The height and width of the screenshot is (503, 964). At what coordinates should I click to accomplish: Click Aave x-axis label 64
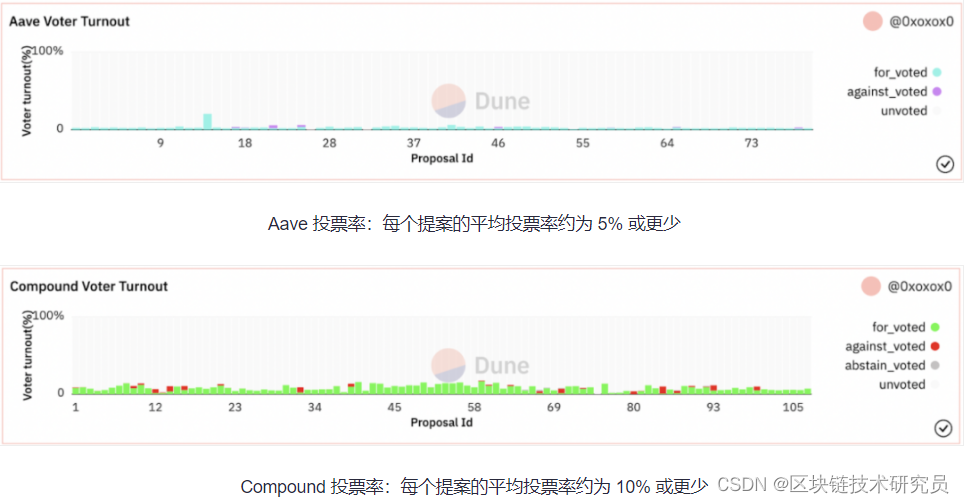coord(667,143)
